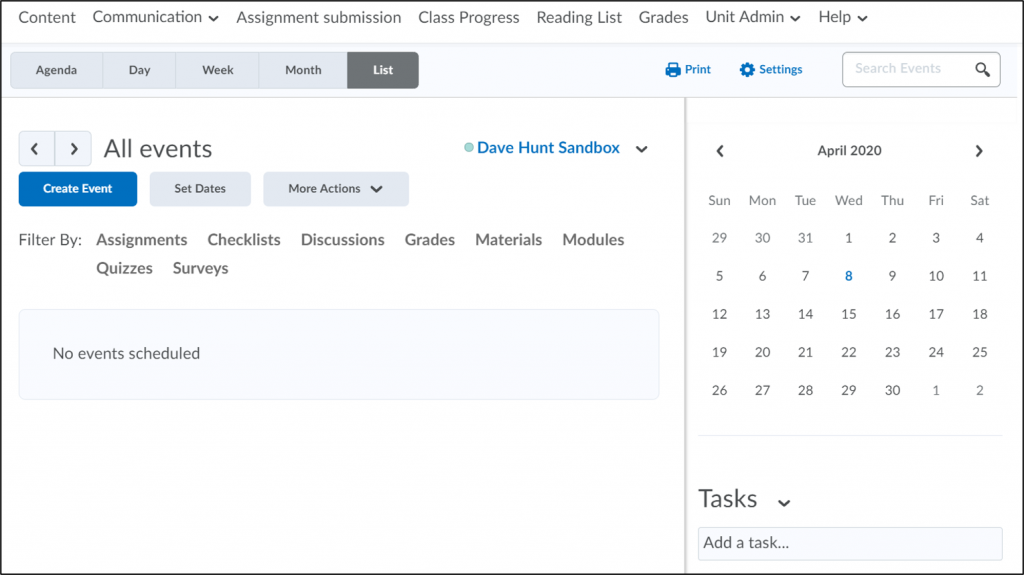Click the Print printer icon
Screen dimensions: 1024x575
pos(673,70)
